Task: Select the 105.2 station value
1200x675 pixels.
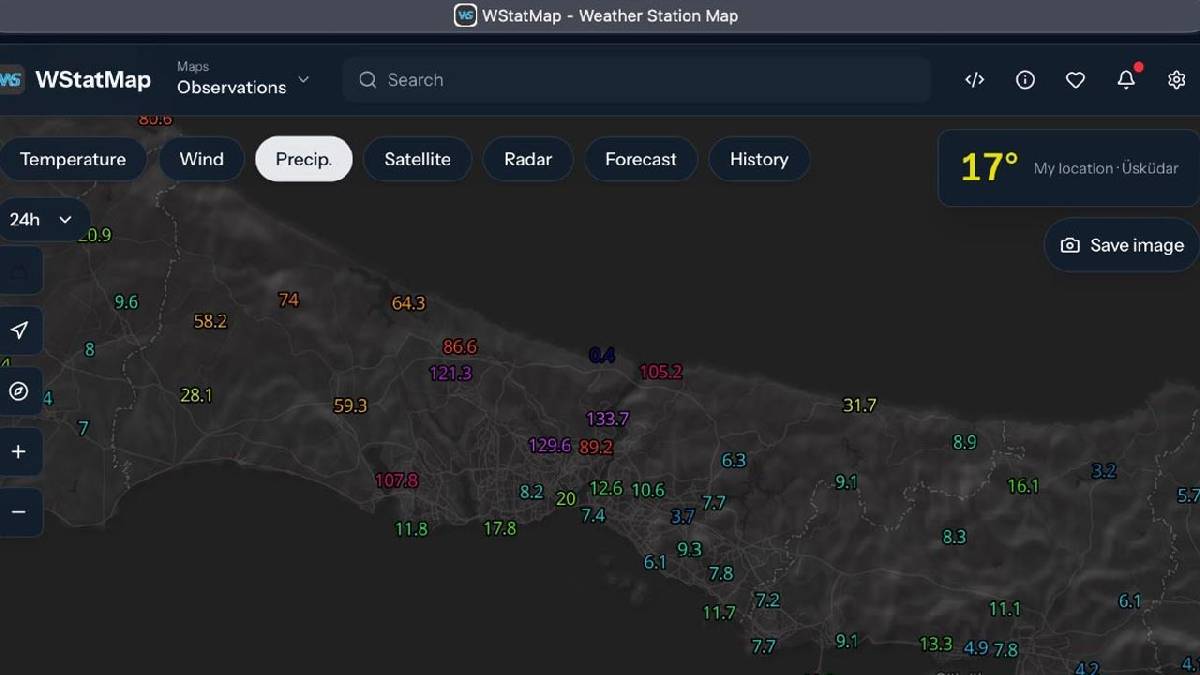Action: (660, 372)
